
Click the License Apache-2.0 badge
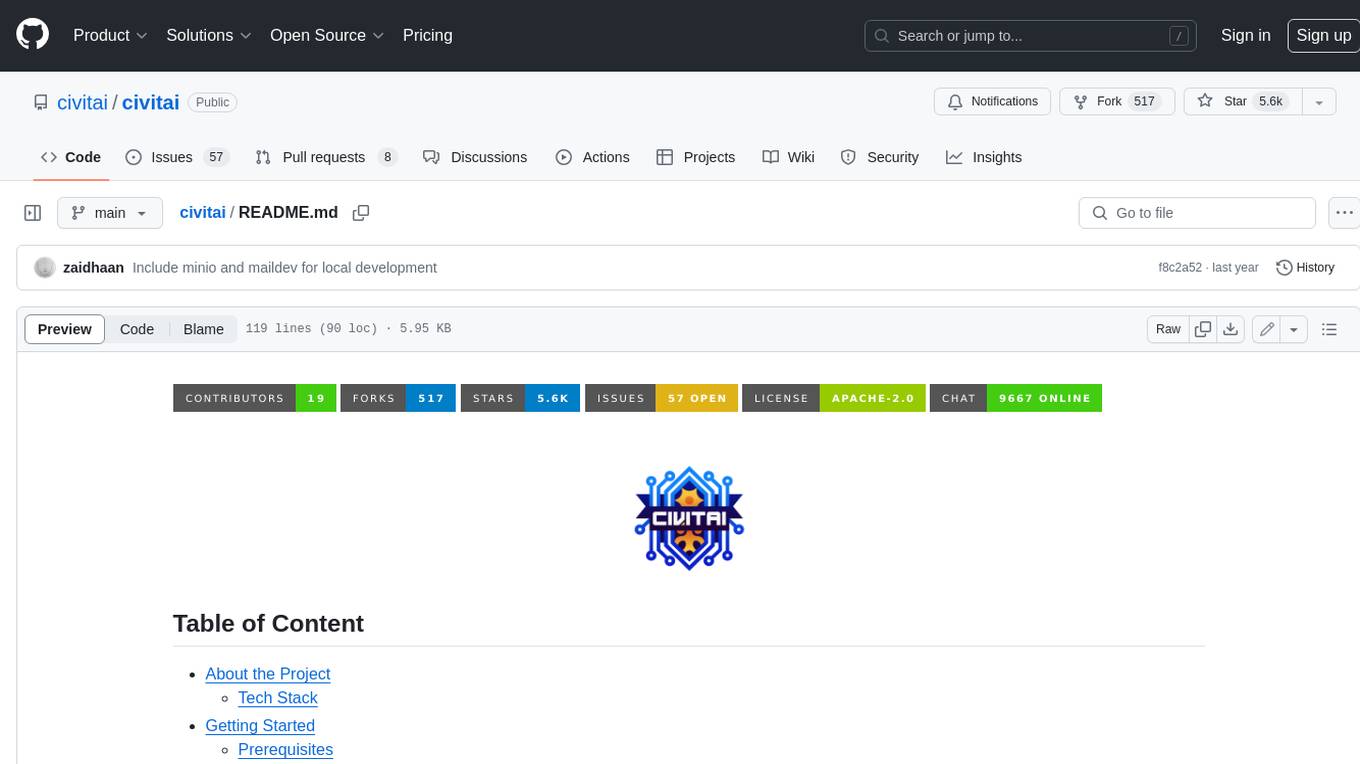click(x=834, y=398)
